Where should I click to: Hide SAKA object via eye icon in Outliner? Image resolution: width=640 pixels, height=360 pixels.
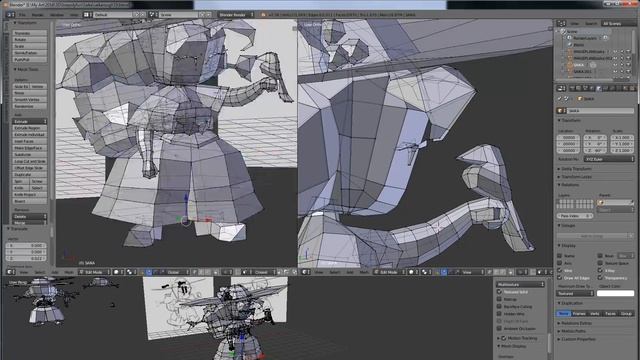(615, 65)
